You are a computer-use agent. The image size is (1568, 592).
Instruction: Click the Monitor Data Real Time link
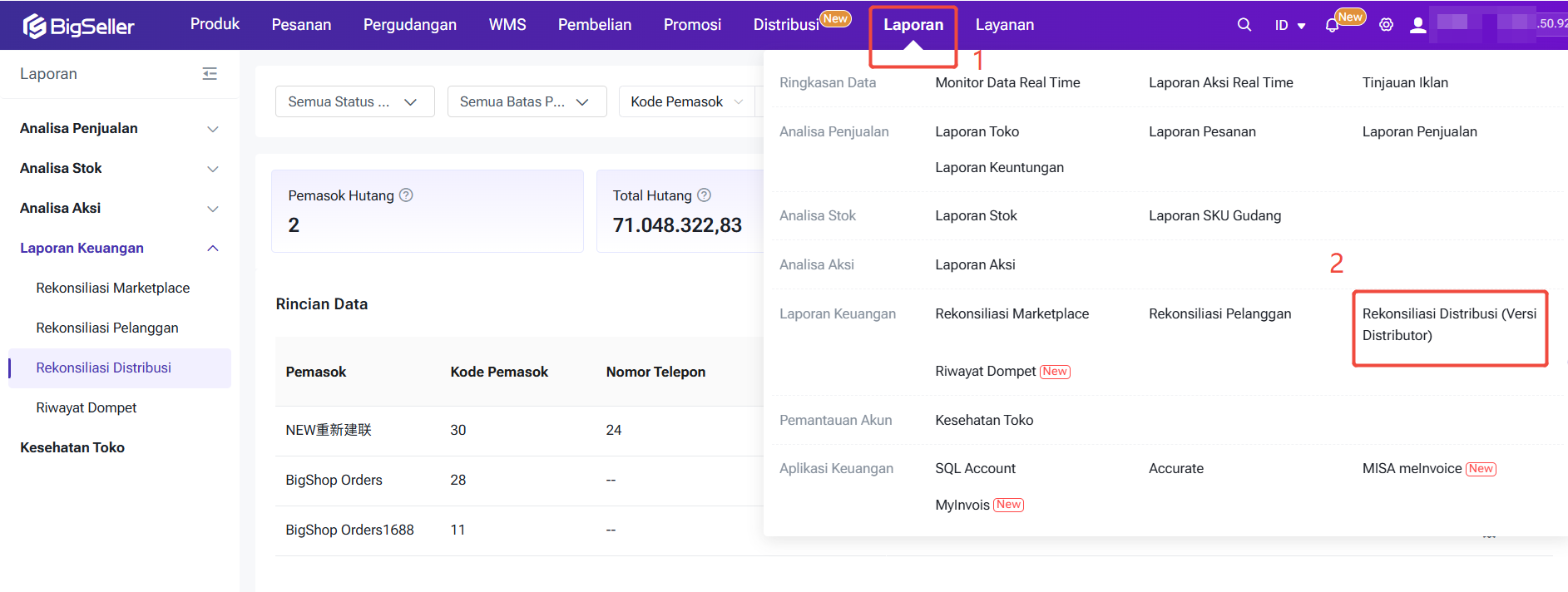(x=1007, y=82)
